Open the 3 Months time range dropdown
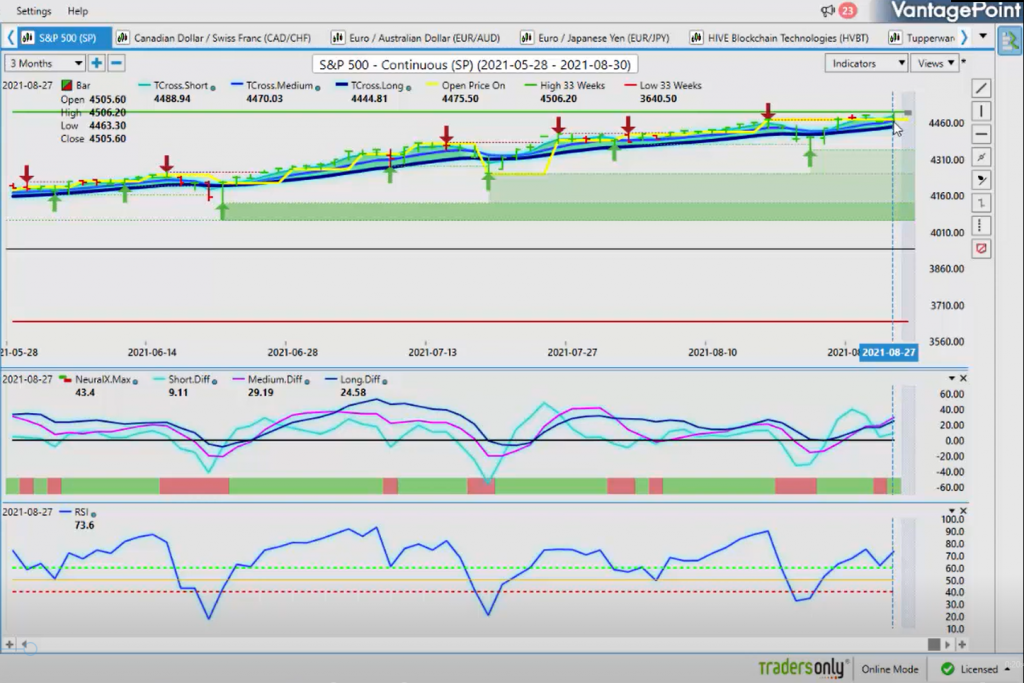Screen dimensions: 1024x683 45,63
